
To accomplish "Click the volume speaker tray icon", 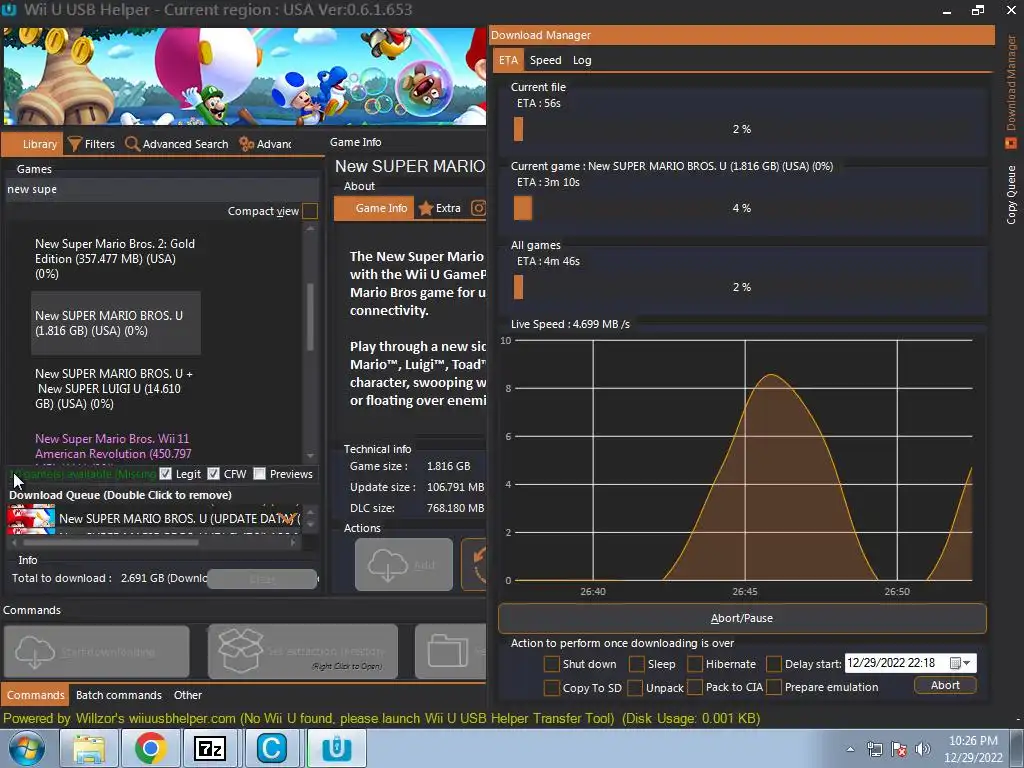I will point(922,749).
